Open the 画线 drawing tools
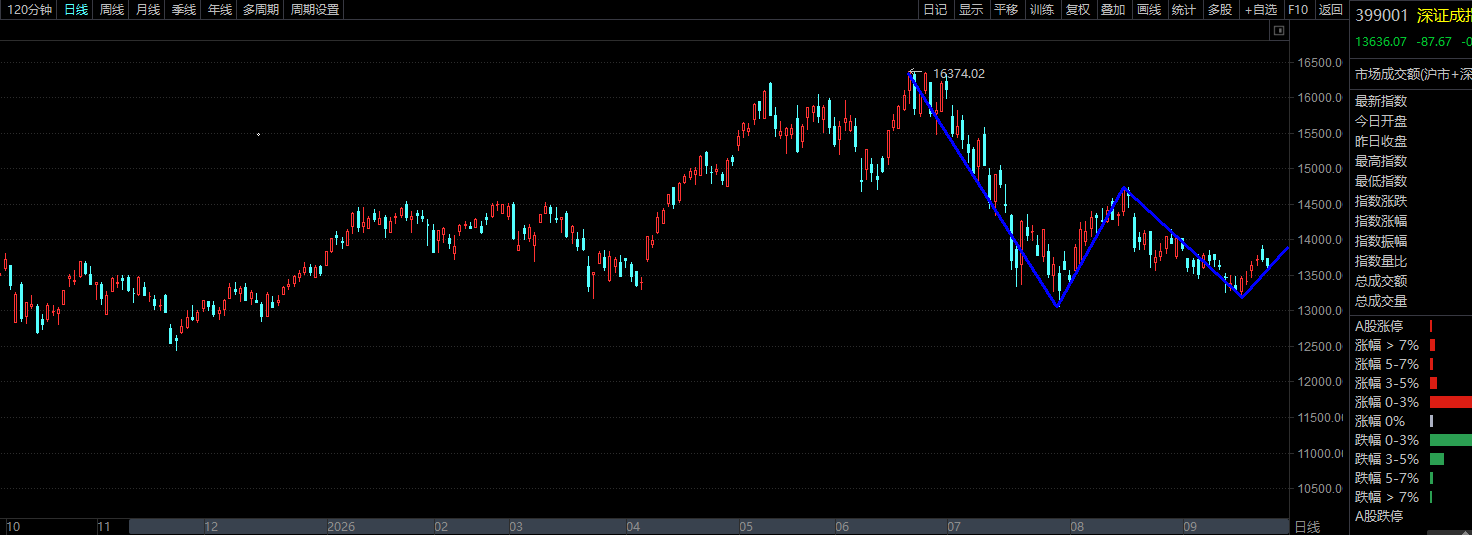The image size is (1472, 535). [x=1149, y=10]
